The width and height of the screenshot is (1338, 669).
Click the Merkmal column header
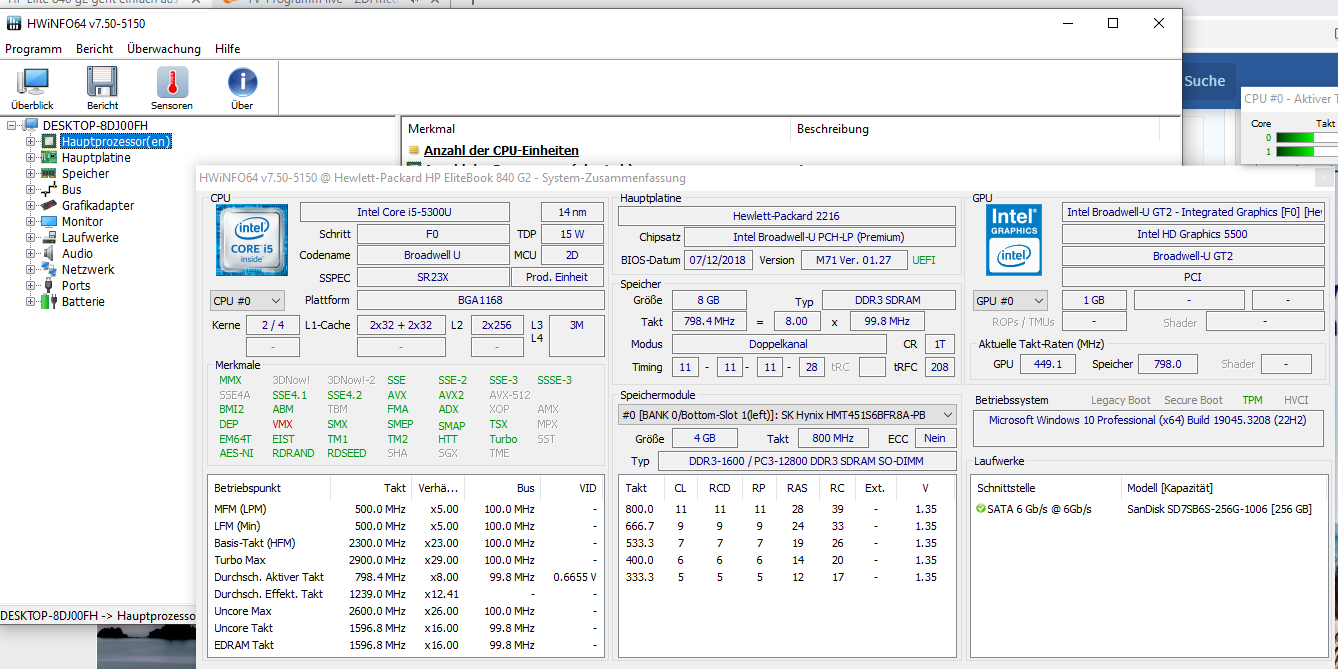(x=432, y=129)
